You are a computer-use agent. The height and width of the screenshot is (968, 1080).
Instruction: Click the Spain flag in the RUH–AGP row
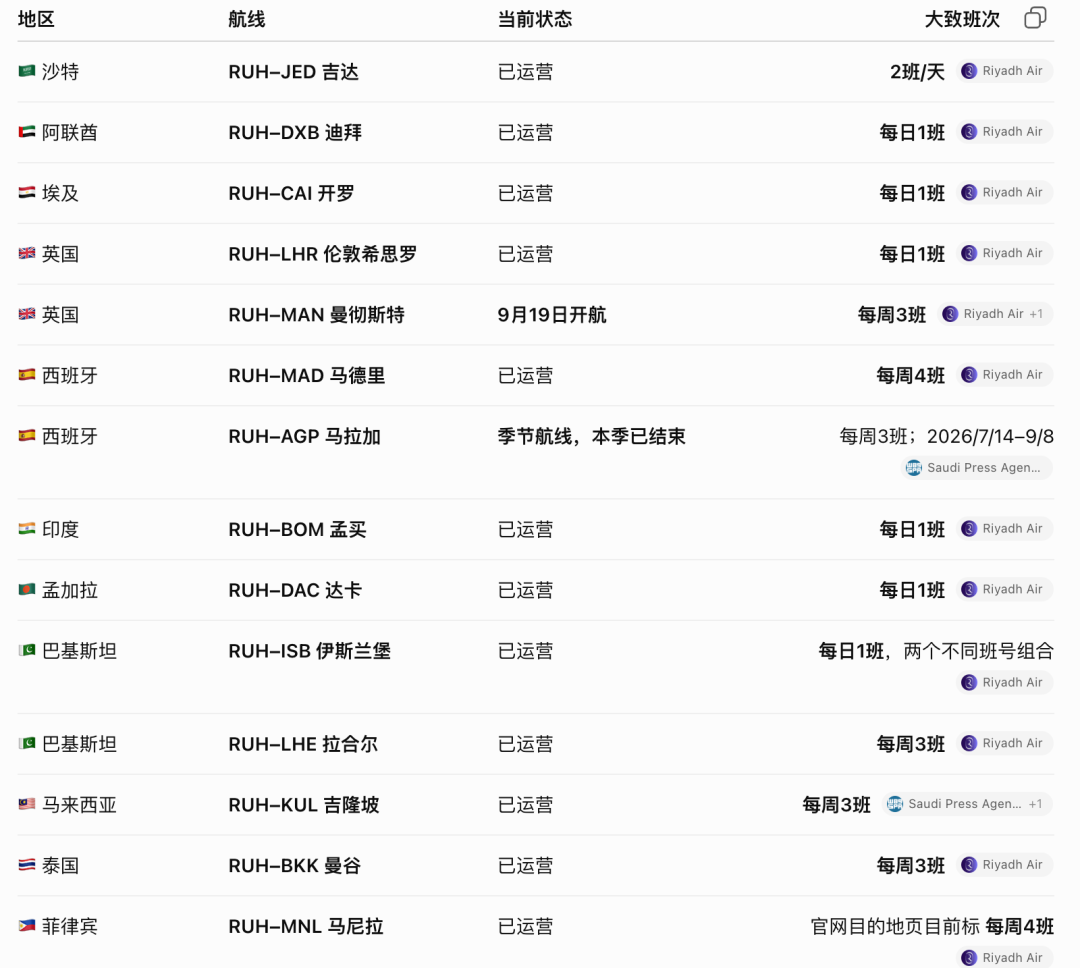pyautogui.click(x=27, y=435)
